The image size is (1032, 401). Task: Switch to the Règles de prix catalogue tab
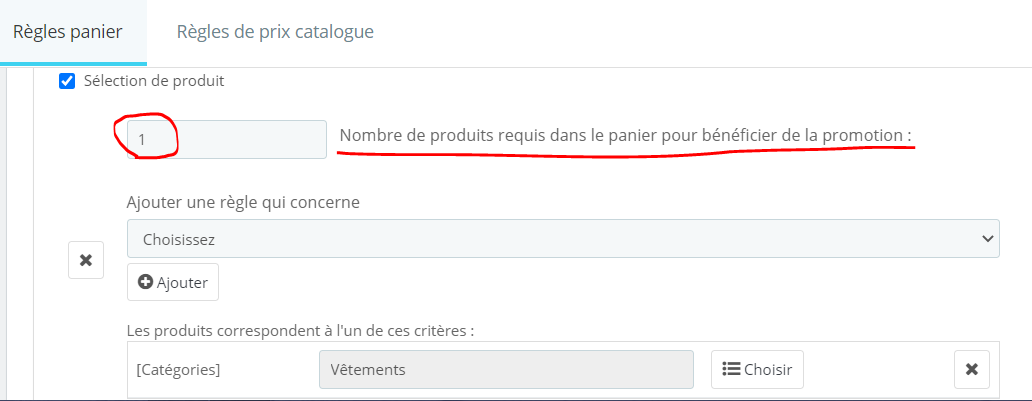pos(275,32)
